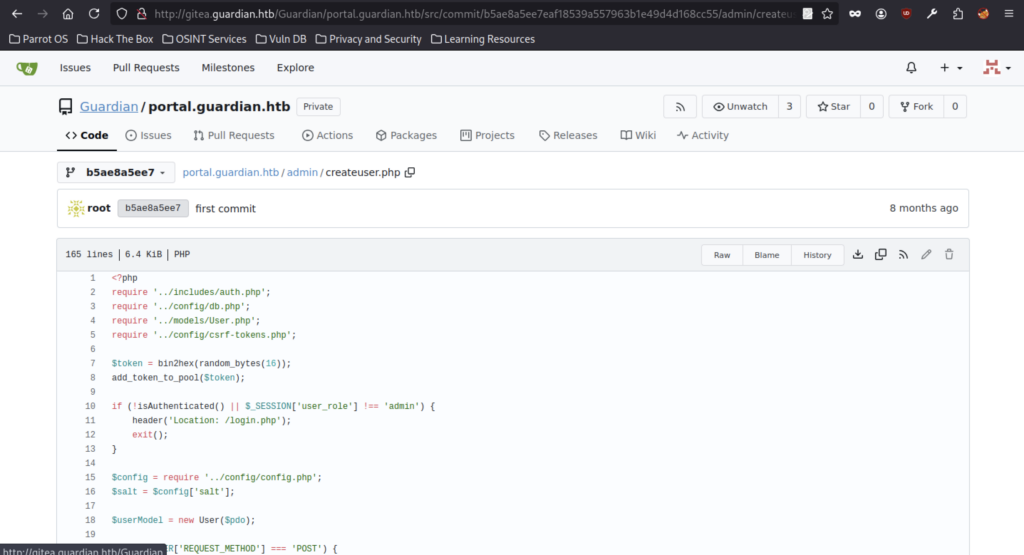Download the createuser.php file

[x=858, y=255]
